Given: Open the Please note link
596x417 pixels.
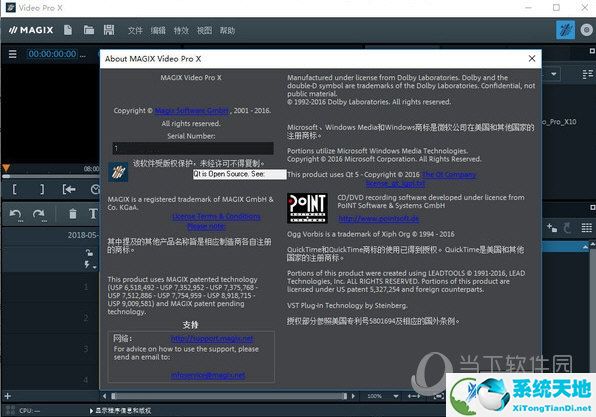Looking at the screenshot, I should [206, 226].
